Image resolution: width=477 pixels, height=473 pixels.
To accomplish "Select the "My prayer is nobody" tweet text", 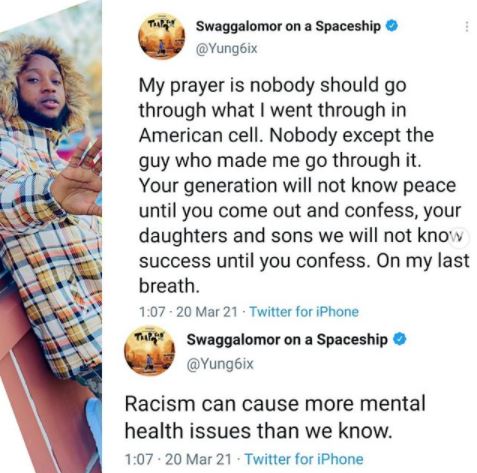I will coord(304,185).
